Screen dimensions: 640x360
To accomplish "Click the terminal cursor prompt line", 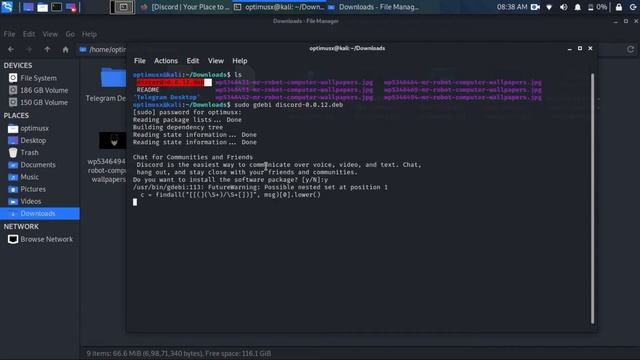I will [135, 202].
